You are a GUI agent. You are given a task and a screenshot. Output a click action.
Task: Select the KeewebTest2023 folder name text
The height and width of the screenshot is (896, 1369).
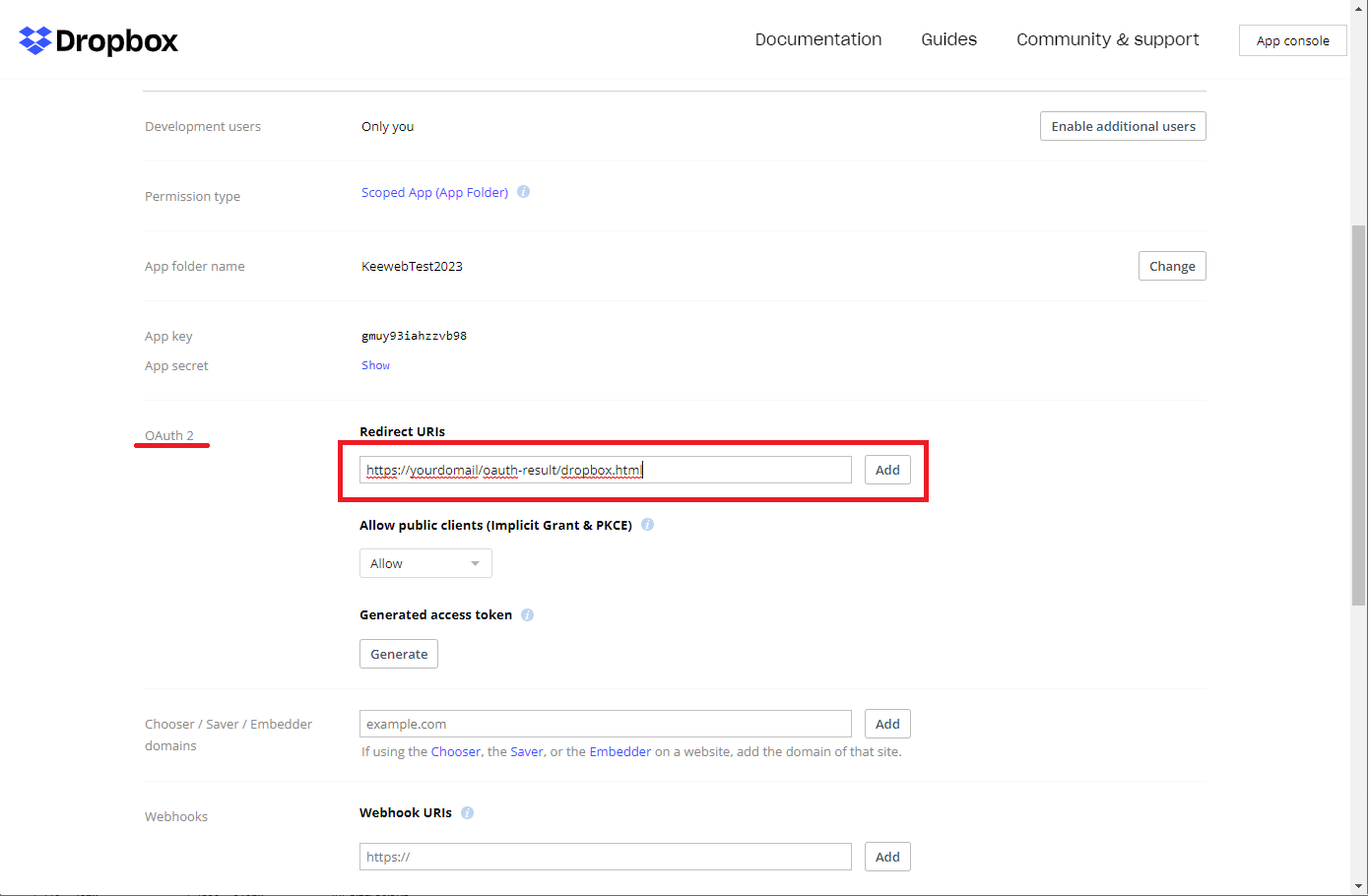[412, 266]
